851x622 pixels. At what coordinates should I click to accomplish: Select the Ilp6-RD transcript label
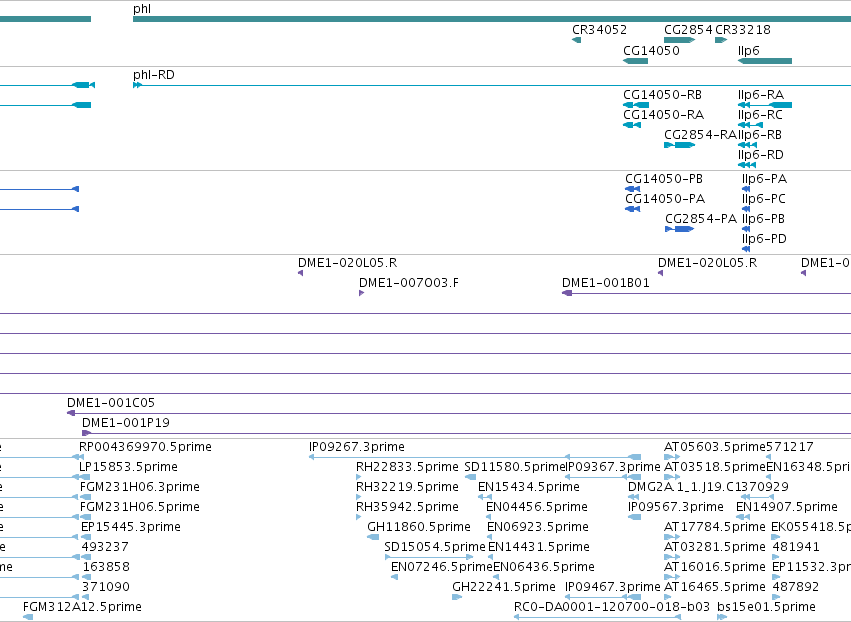pos(761,155)
